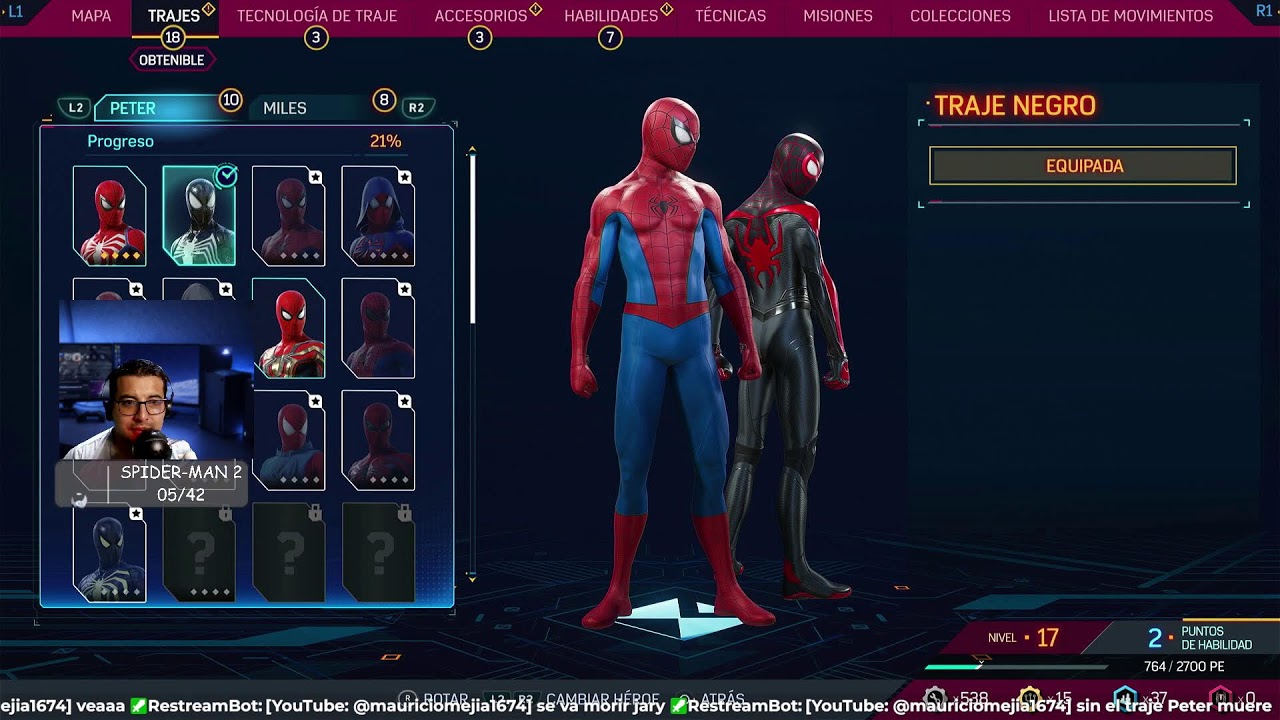Click the blue resource icon x37
1280x720 pixels.
(x=1125, y=697)
